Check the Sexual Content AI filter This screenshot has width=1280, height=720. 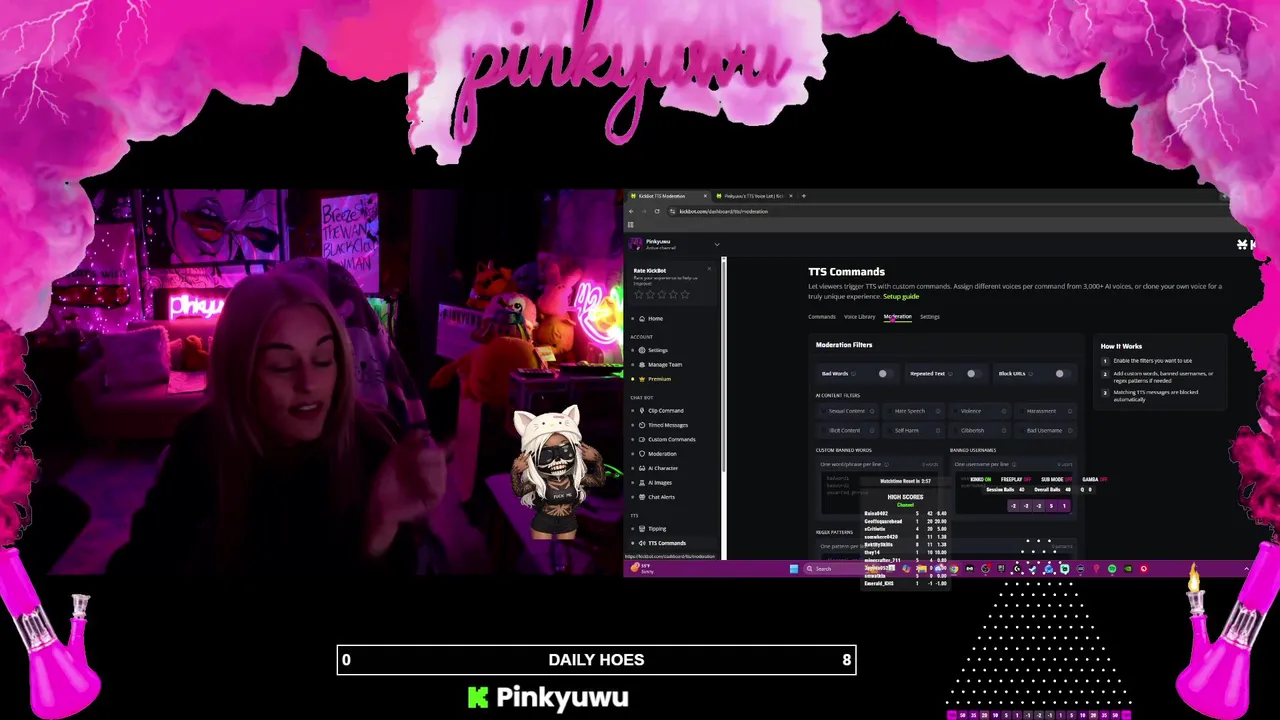pos(824,411)
